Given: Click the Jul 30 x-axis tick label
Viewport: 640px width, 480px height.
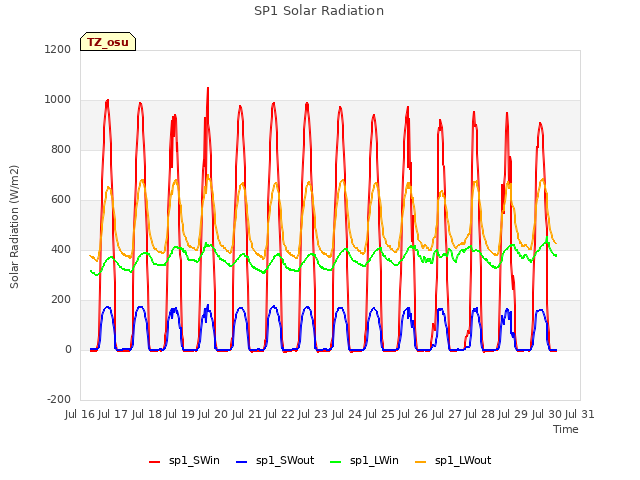Looking at the screenshot, I should 547,414.
